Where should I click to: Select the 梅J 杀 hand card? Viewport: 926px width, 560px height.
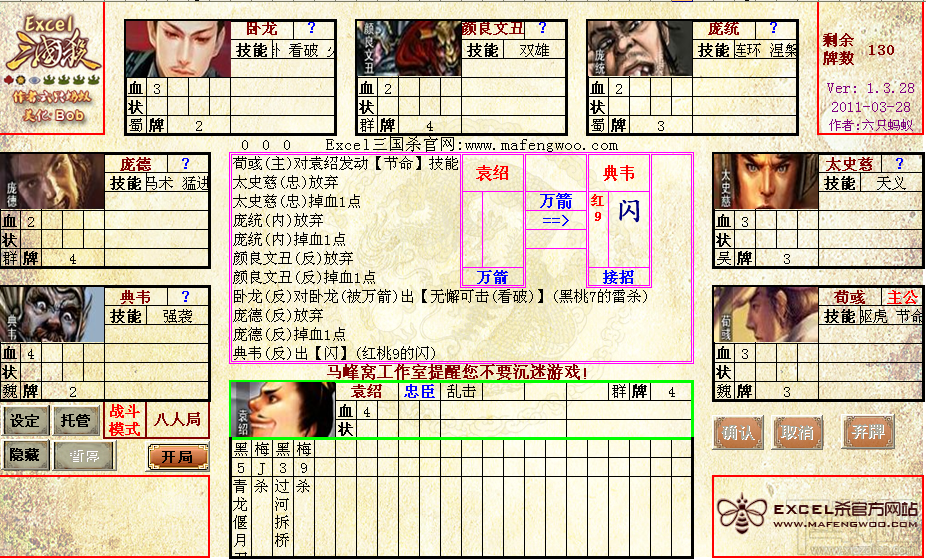click(x=261, y=498)
